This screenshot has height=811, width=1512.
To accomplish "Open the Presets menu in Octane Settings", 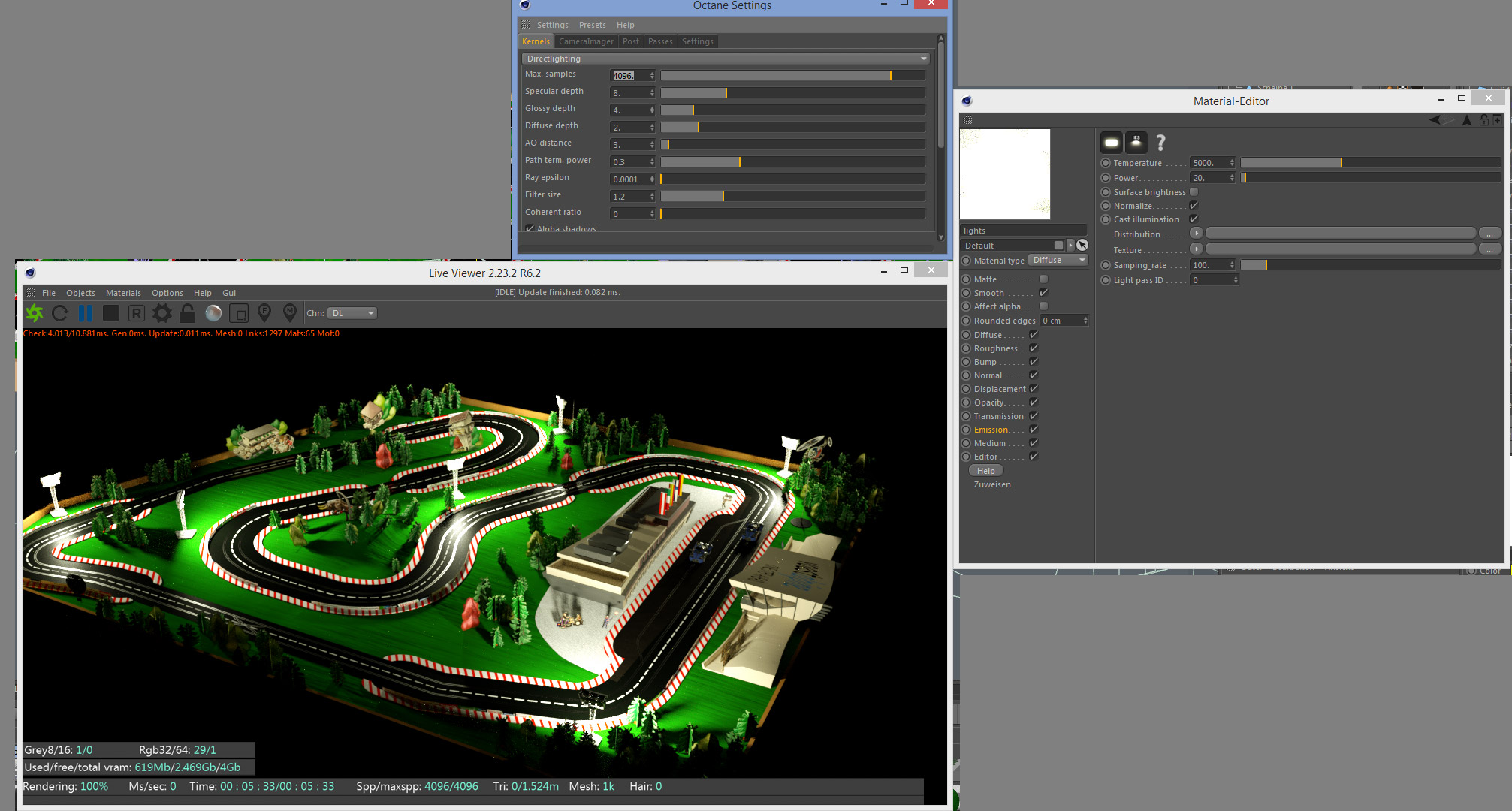I will click(592, 25).
